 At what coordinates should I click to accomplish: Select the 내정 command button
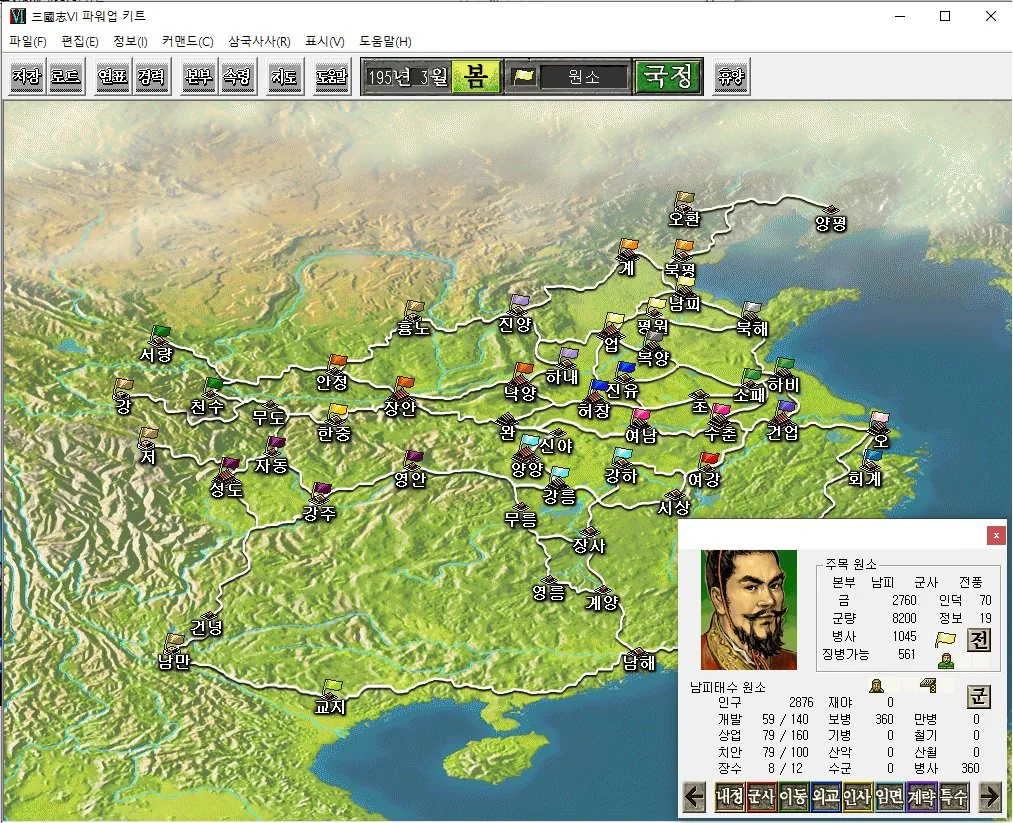tap(729, 796)
